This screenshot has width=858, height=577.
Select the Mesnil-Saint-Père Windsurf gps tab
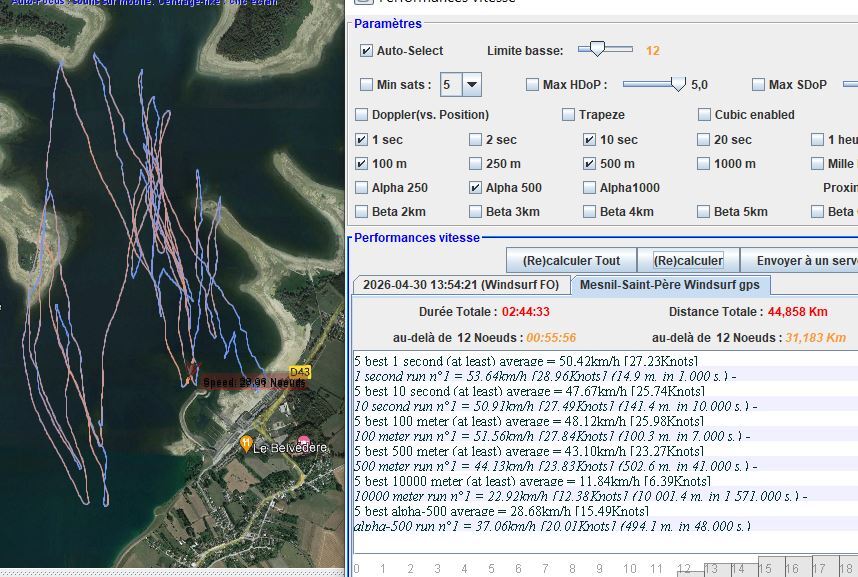670,285
